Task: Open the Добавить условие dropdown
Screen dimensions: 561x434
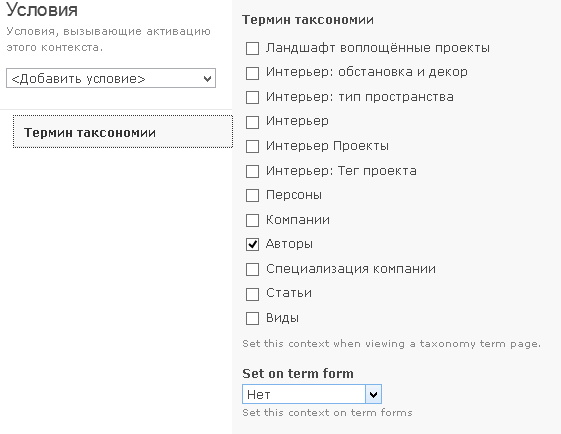Action: pos(111,78)
